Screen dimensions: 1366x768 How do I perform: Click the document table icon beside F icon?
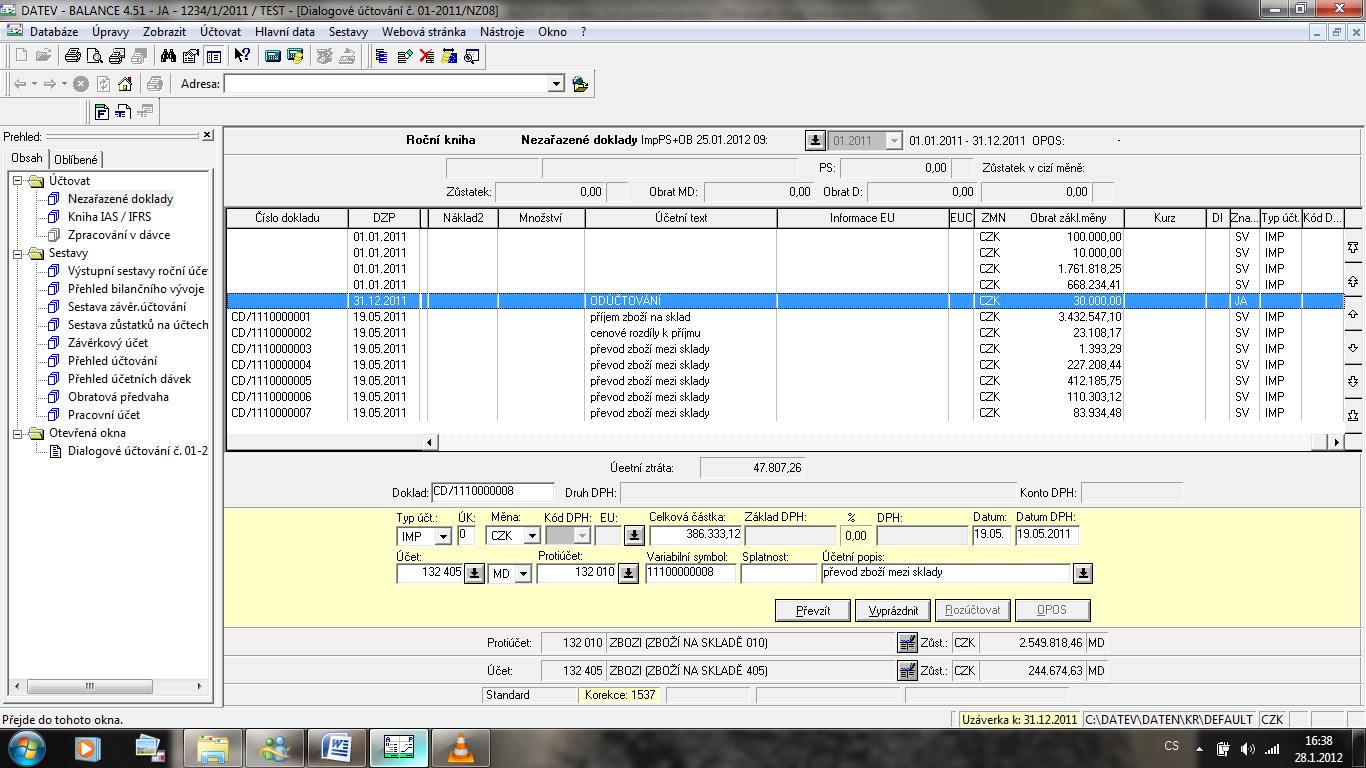tap(123, 111)
